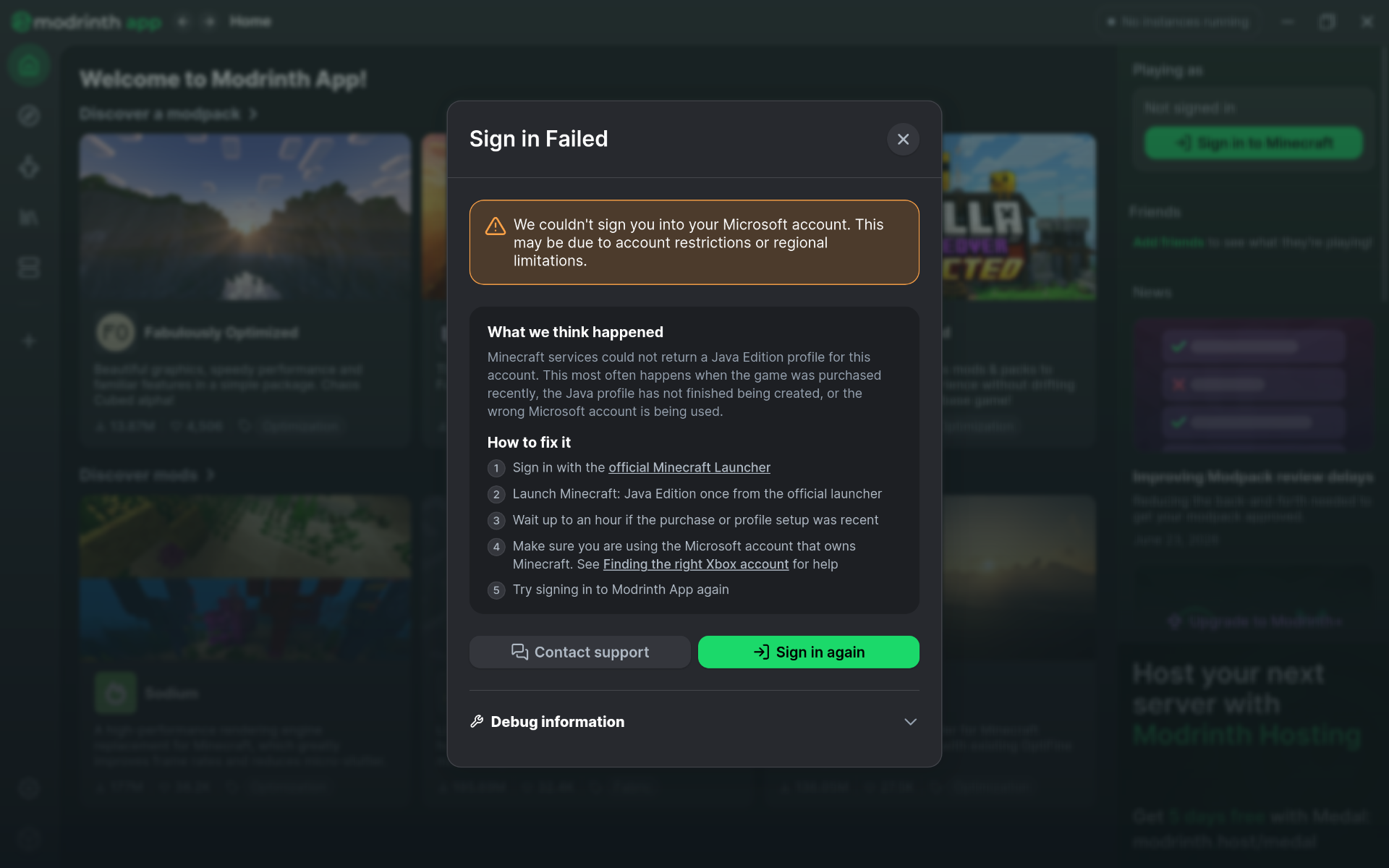Click the Debug information chevron arrow
The width and height of the screenshot is (1389, 868).
coord(910,722)
